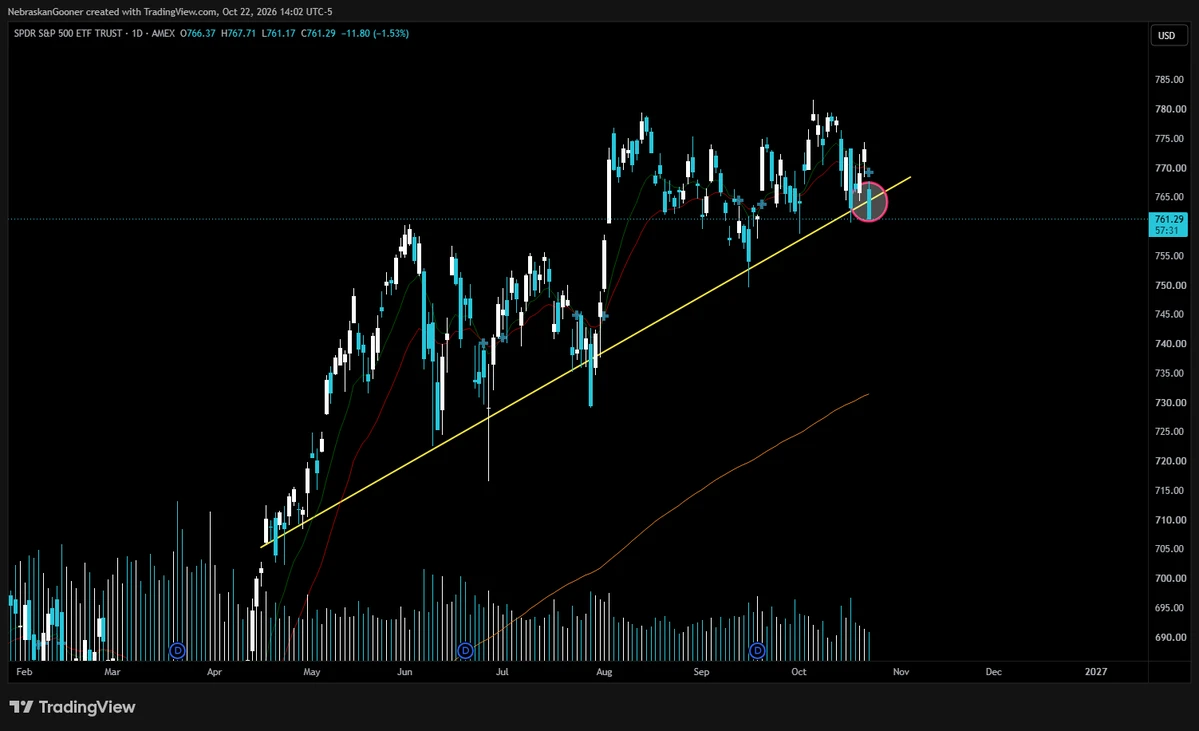Image resolution: width=1199 pixels, height=731 pixels.
Task: Click the 750.00 price scale label
Action: [x=1170, y=285]
